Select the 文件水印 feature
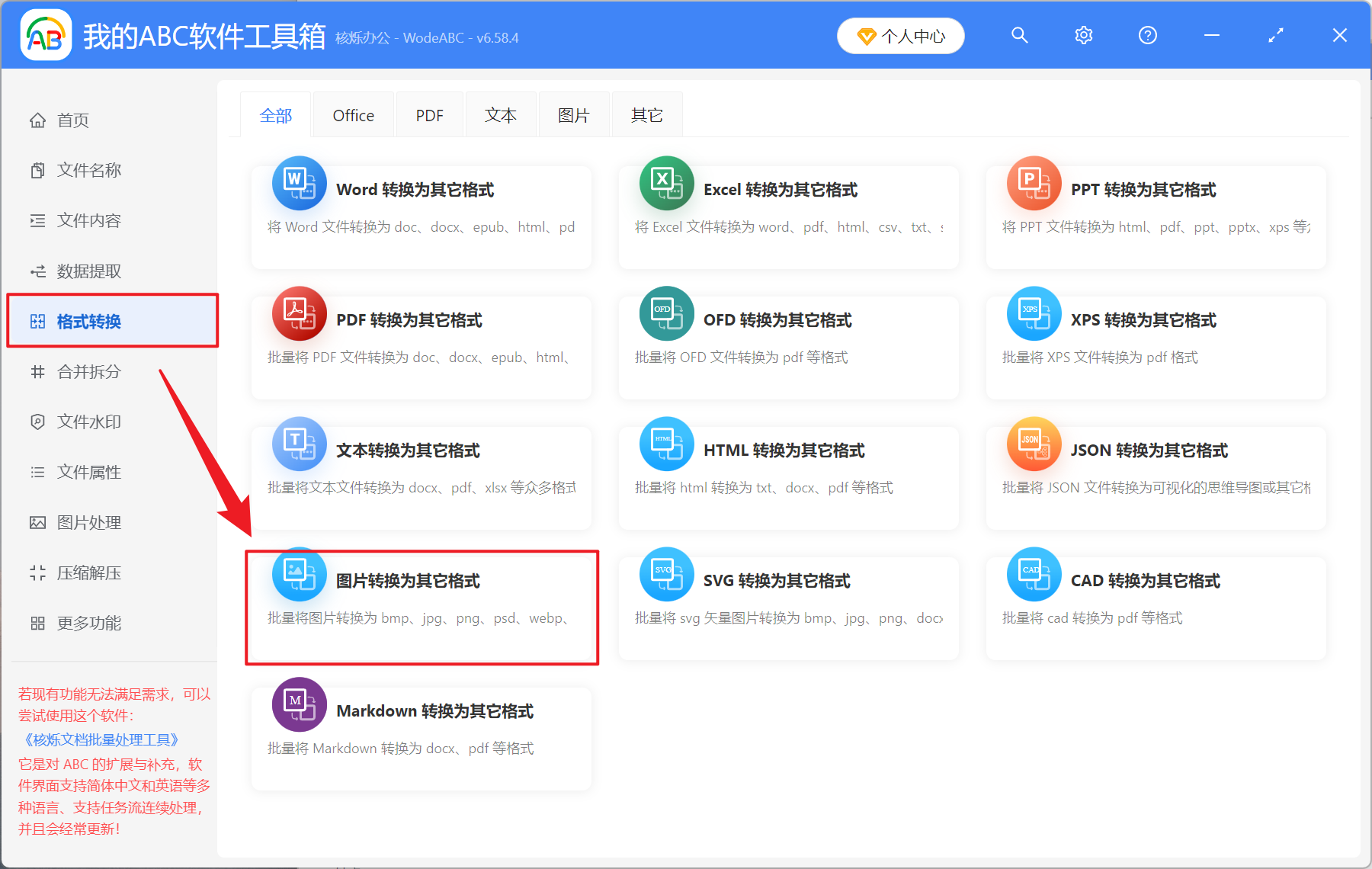The height and width of the screenshot is (869, 1372). click(88, 422)
